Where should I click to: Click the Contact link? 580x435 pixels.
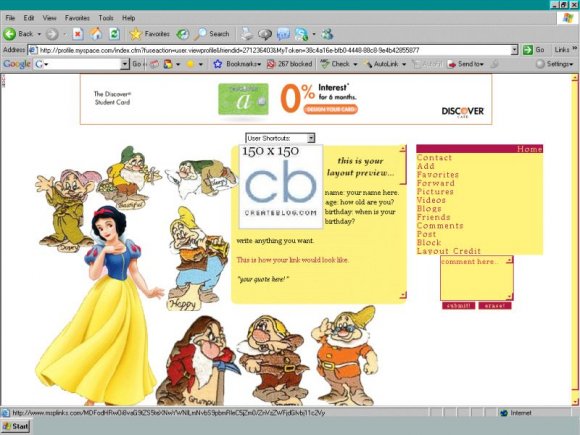click(x=434, y=158)
